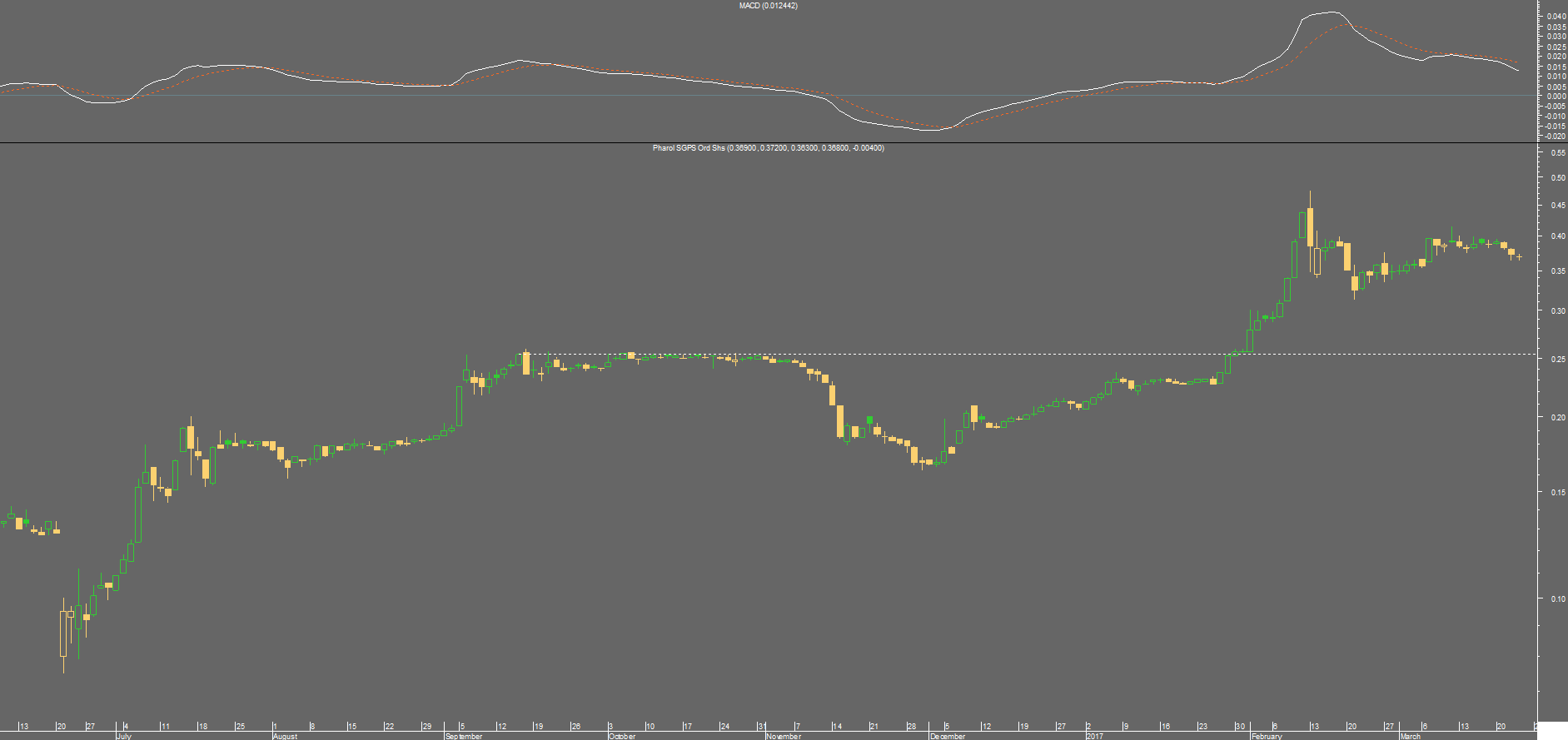Click the 0.020 positive MACD axis label
This screenshot has width=1568, height=740.
pos(1556,57)
